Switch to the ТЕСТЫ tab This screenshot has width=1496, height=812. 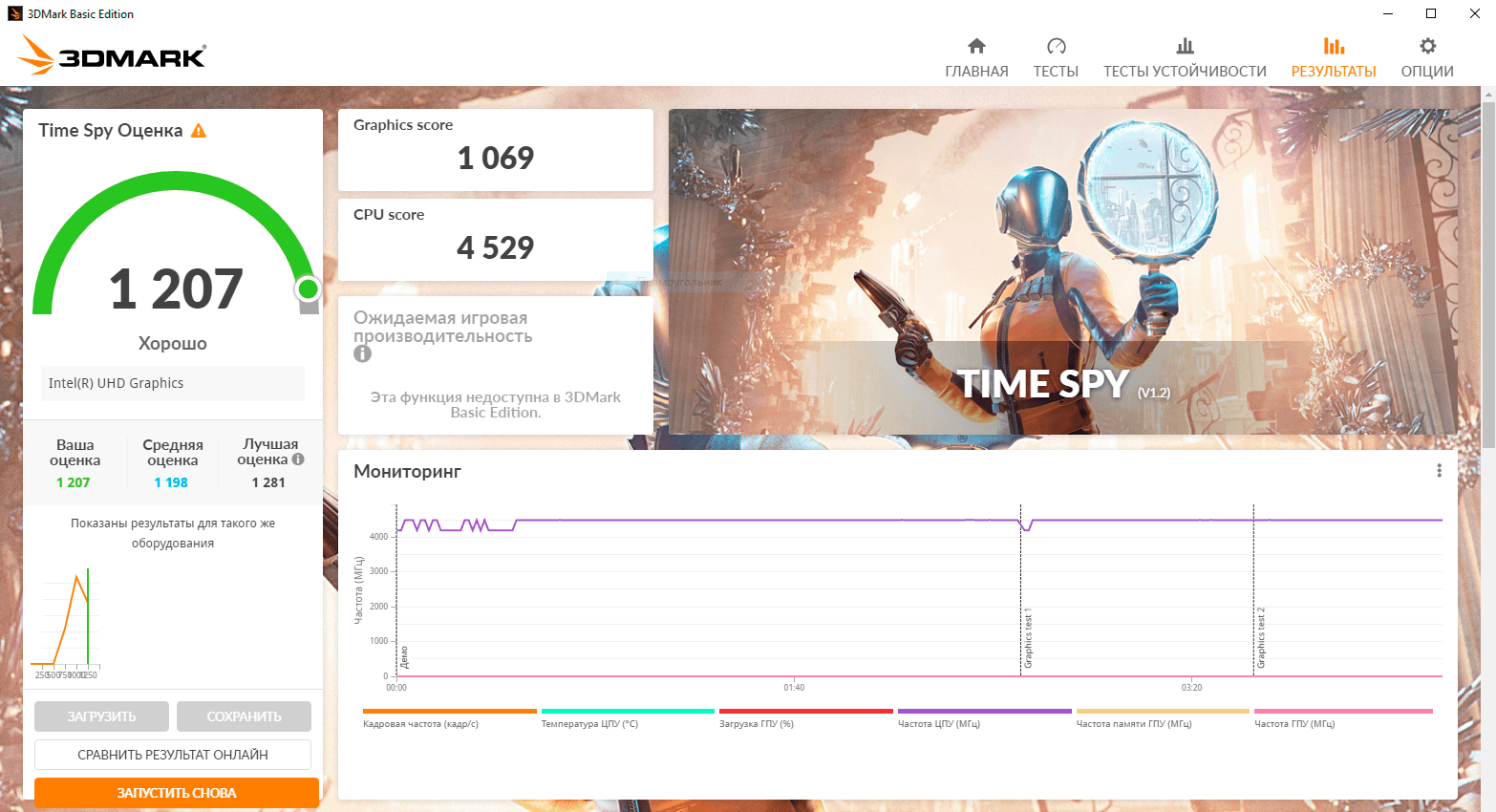tap(1056, 72)
